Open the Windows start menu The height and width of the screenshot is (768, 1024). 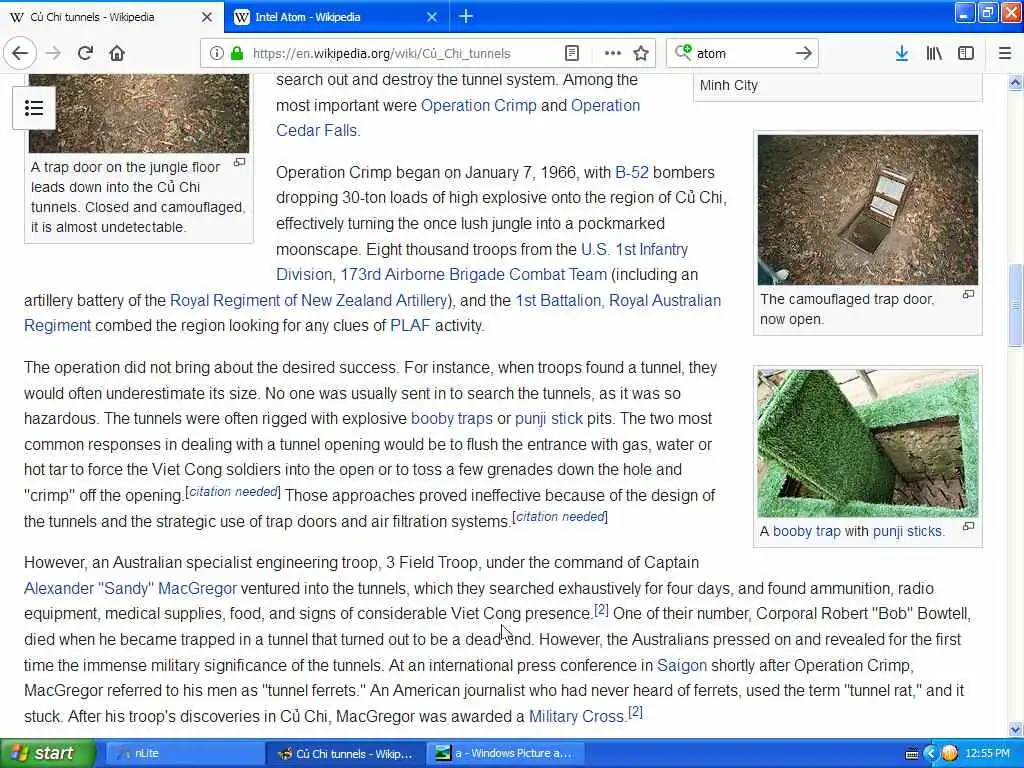pyautogui.click(x=48, y=753)
